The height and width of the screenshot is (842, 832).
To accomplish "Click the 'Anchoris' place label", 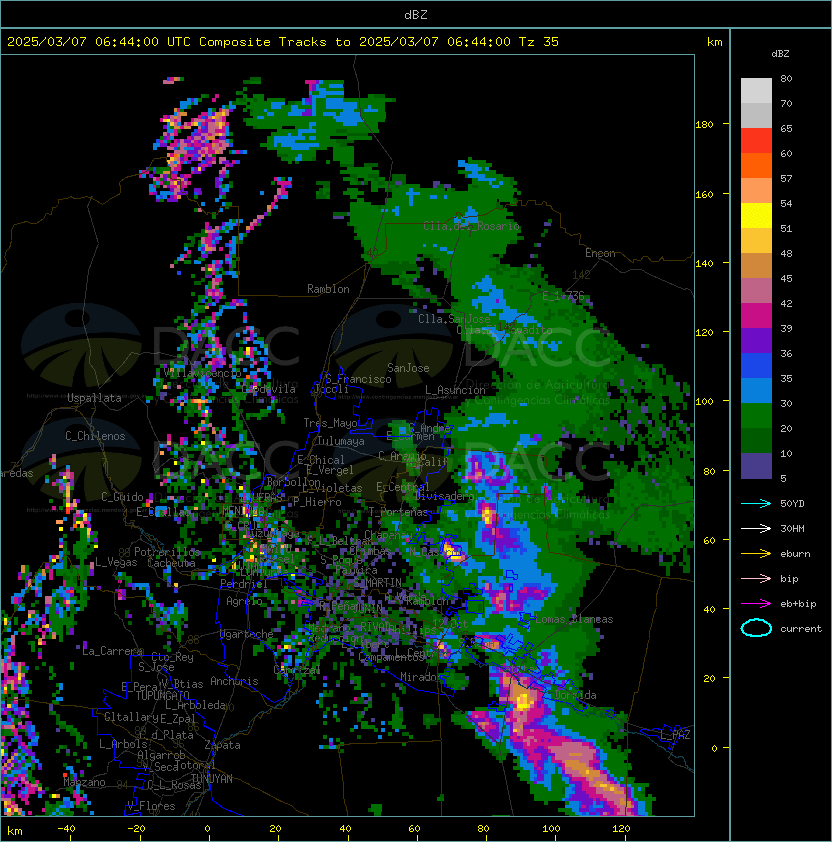I will point(234,681).
